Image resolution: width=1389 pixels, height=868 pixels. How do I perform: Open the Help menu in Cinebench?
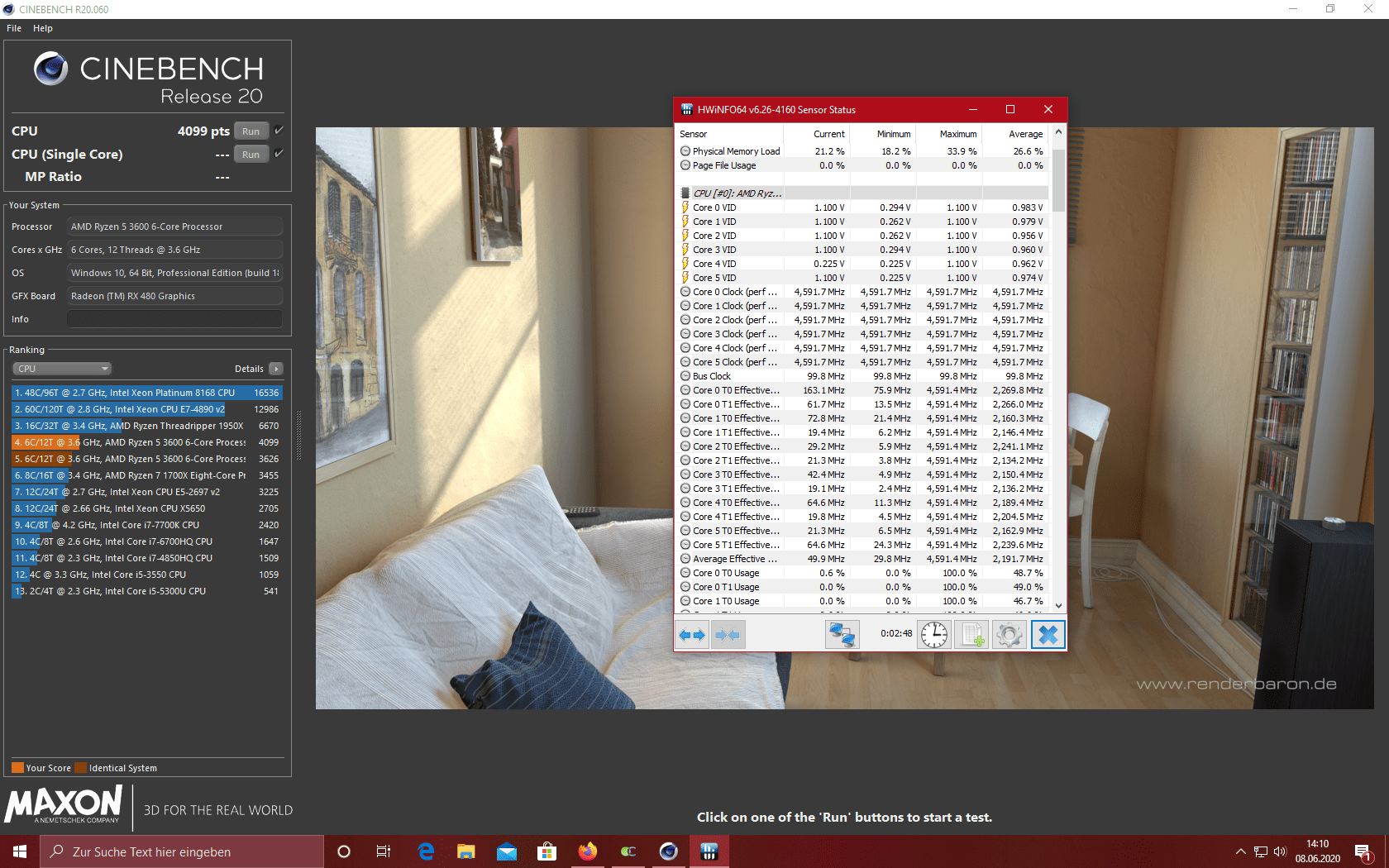click(43, 28)
